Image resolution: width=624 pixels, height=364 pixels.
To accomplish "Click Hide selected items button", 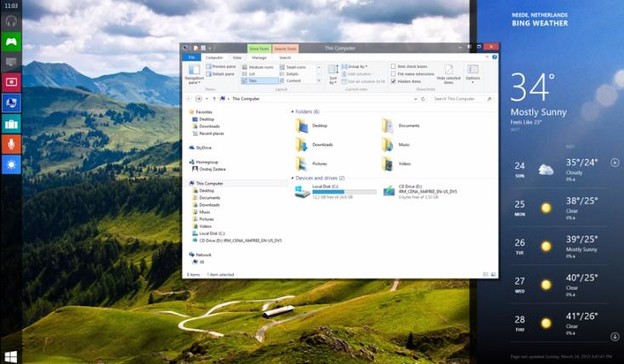I will point(448,74).
